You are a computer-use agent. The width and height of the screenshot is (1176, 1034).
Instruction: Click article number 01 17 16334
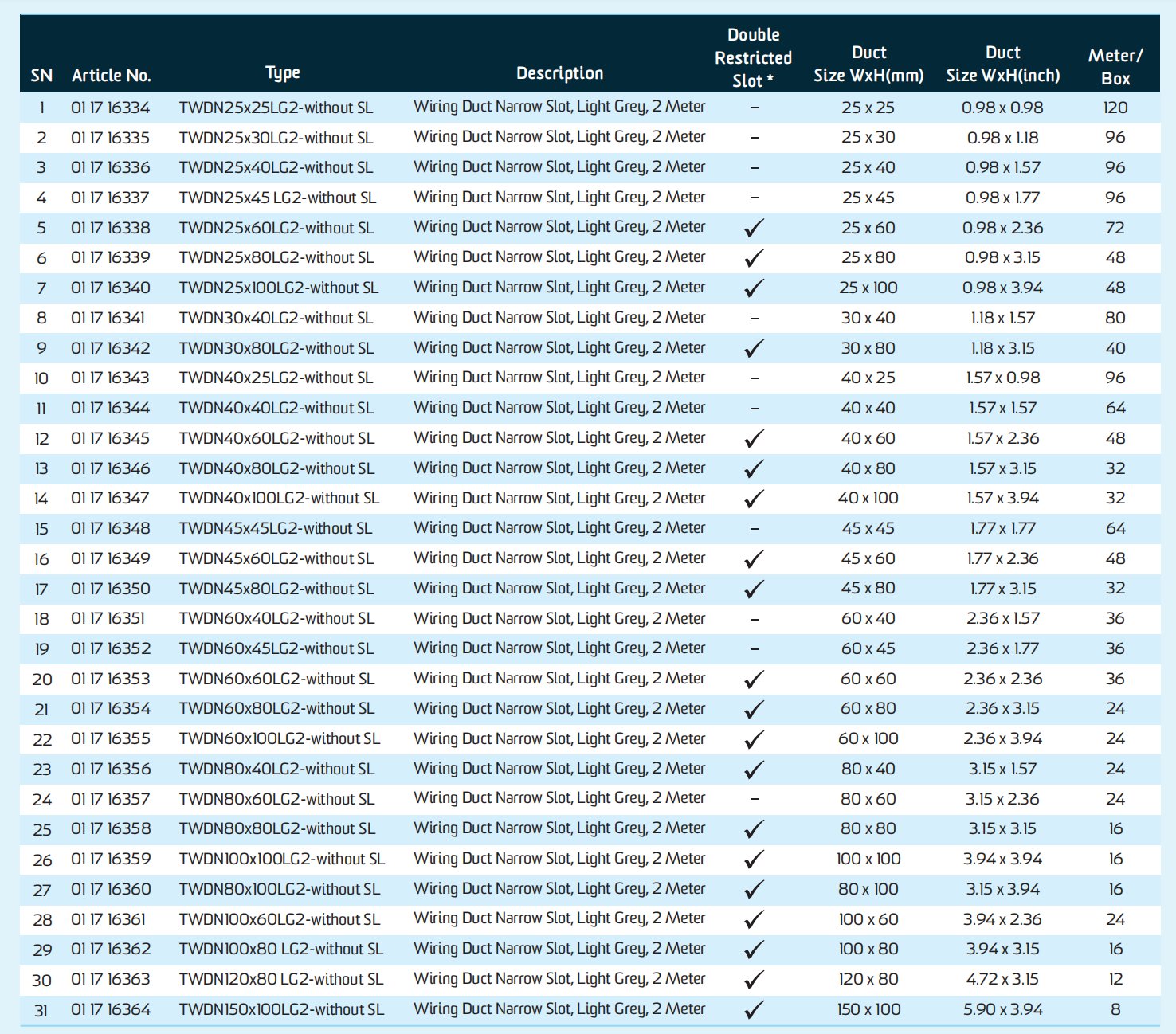[111, 108]
